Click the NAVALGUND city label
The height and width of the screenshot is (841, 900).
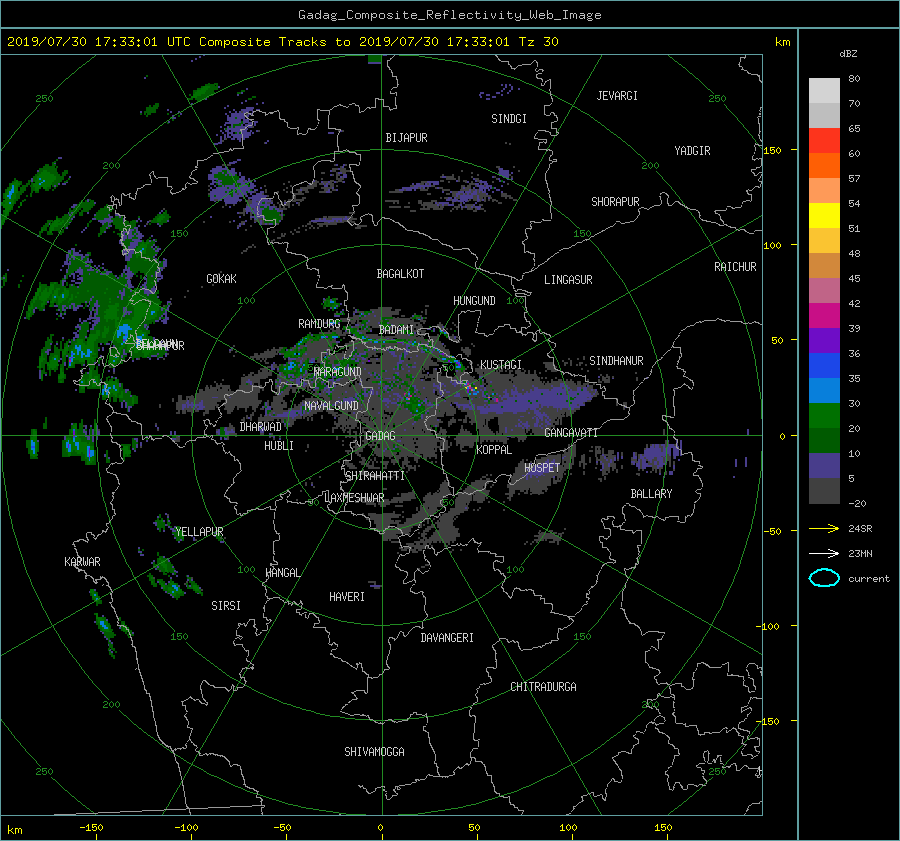(x=331, y=406)
